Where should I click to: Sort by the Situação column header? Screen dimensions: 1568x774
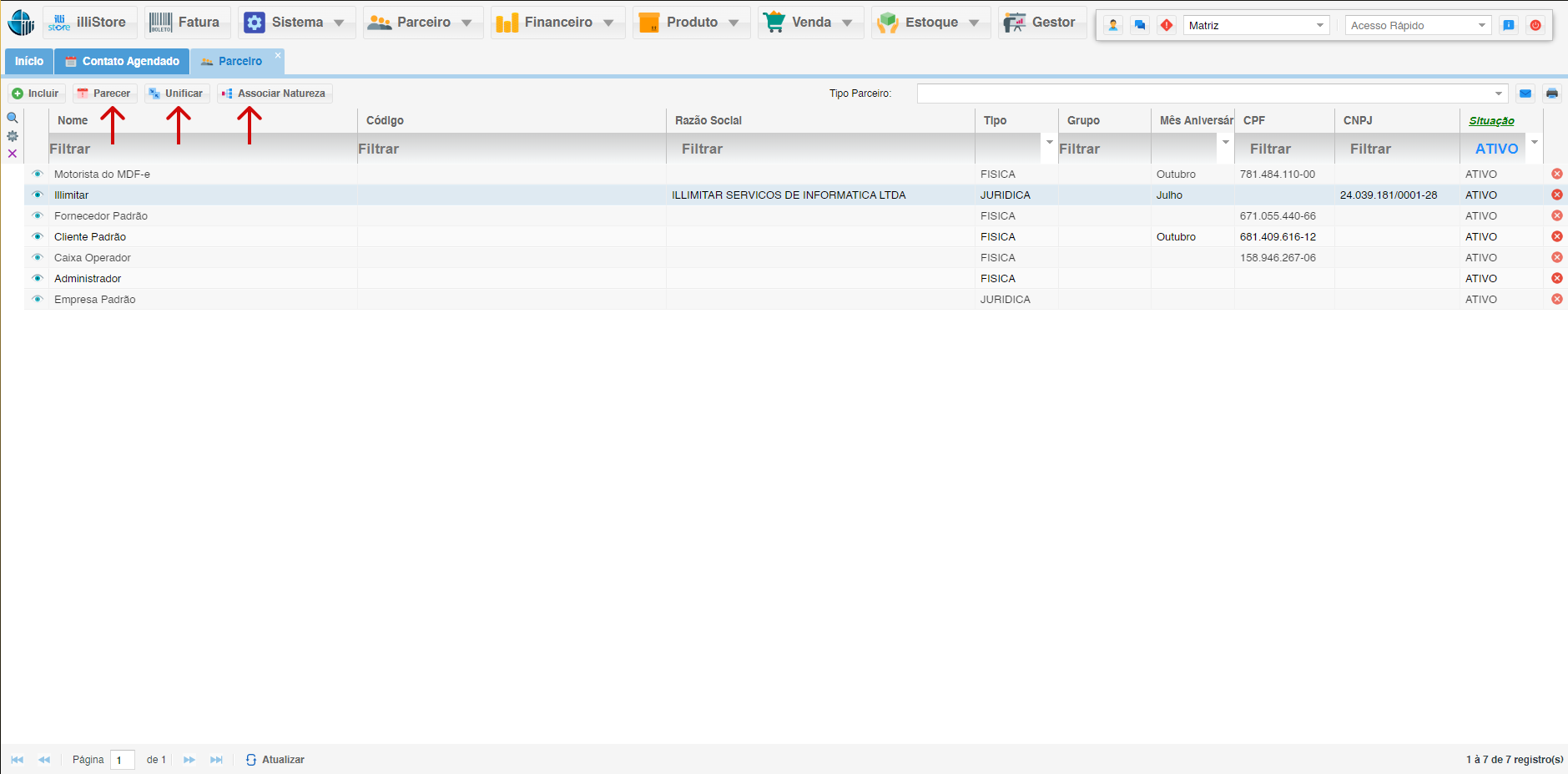click(1491, 121)
